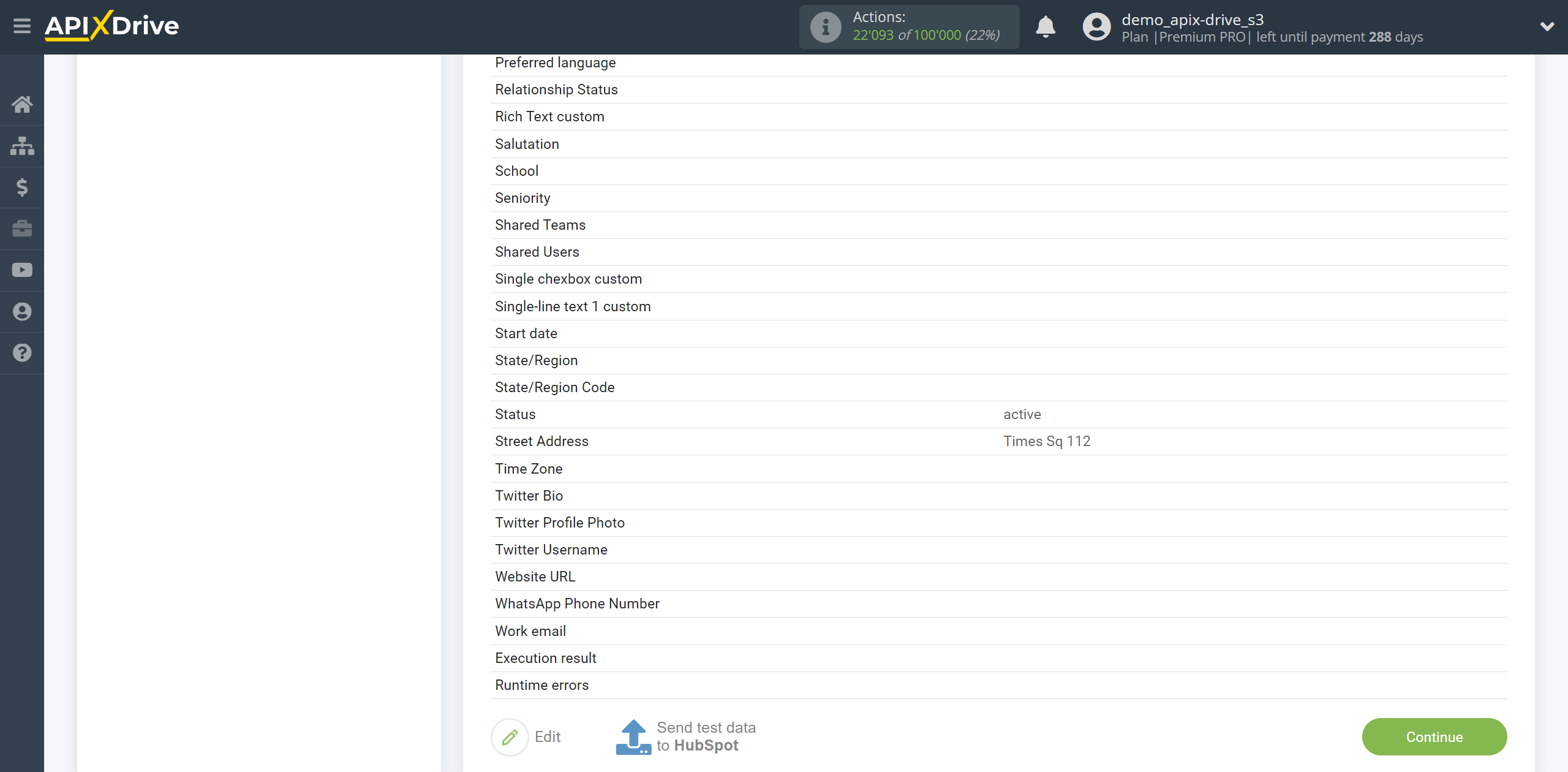This screenshot has height=772, width=1568.
Task: Open the profile sidebar icon
Action: pyautogui.click(x=22, y=311)
